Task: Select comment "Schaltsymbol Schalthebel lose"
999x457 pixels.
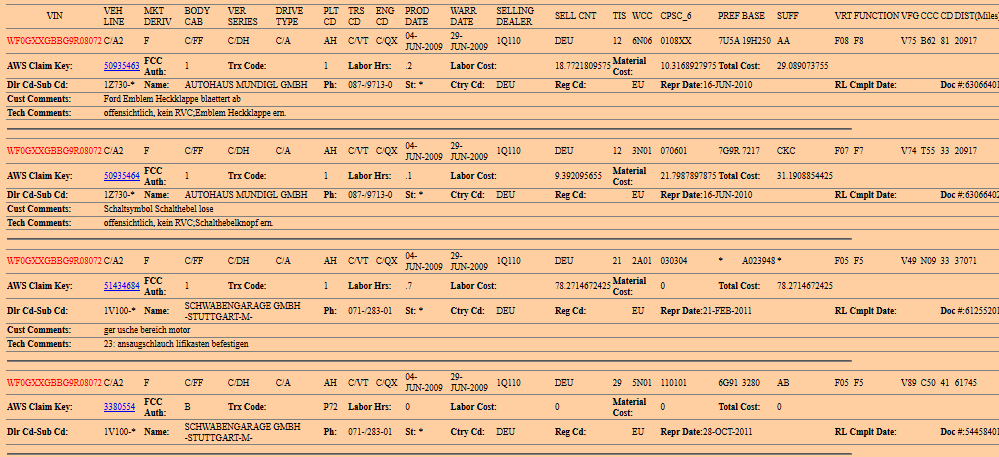Action: tap(158, 209)
